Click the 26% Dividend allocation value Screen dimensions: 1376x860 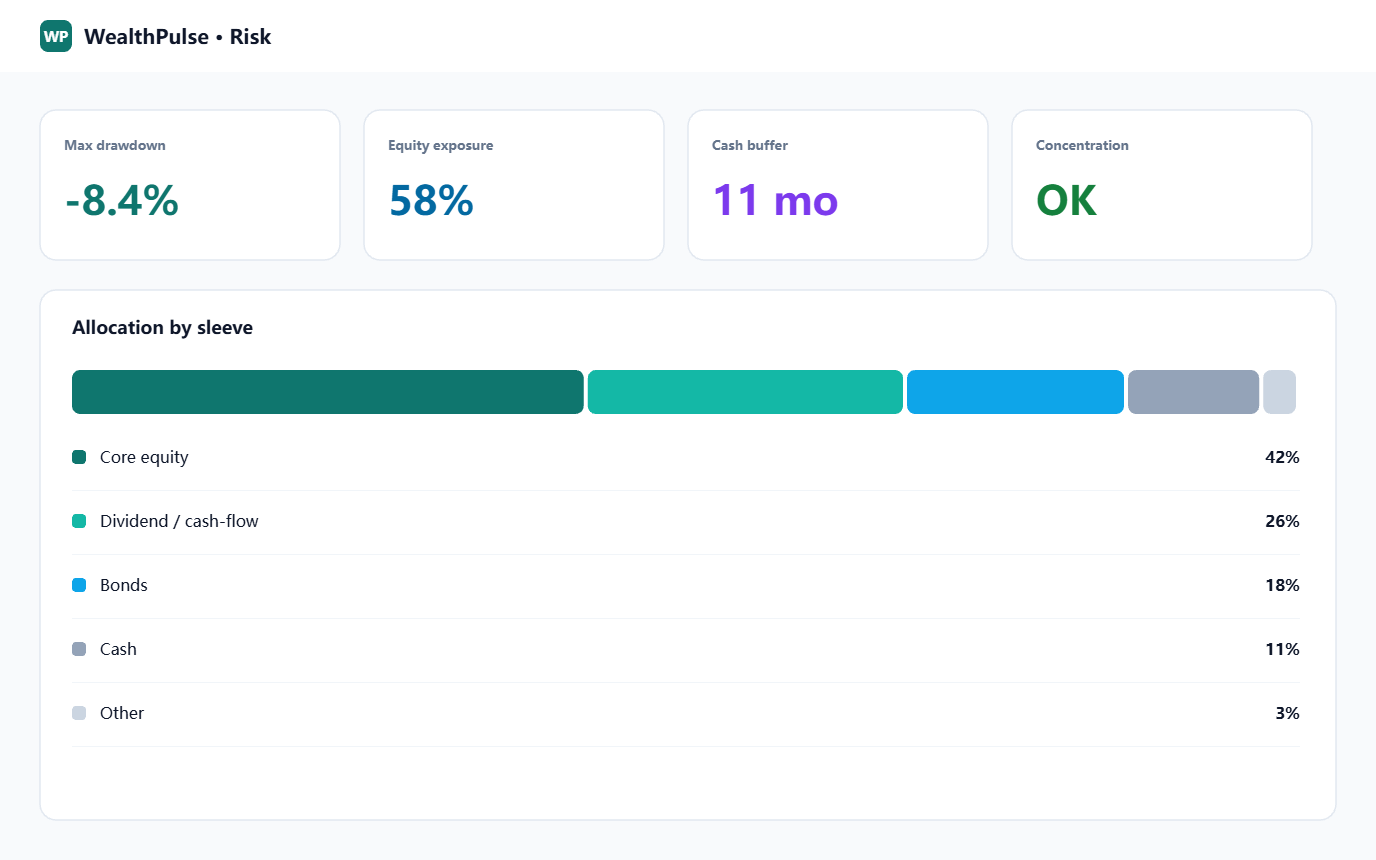pos(1282,521)
